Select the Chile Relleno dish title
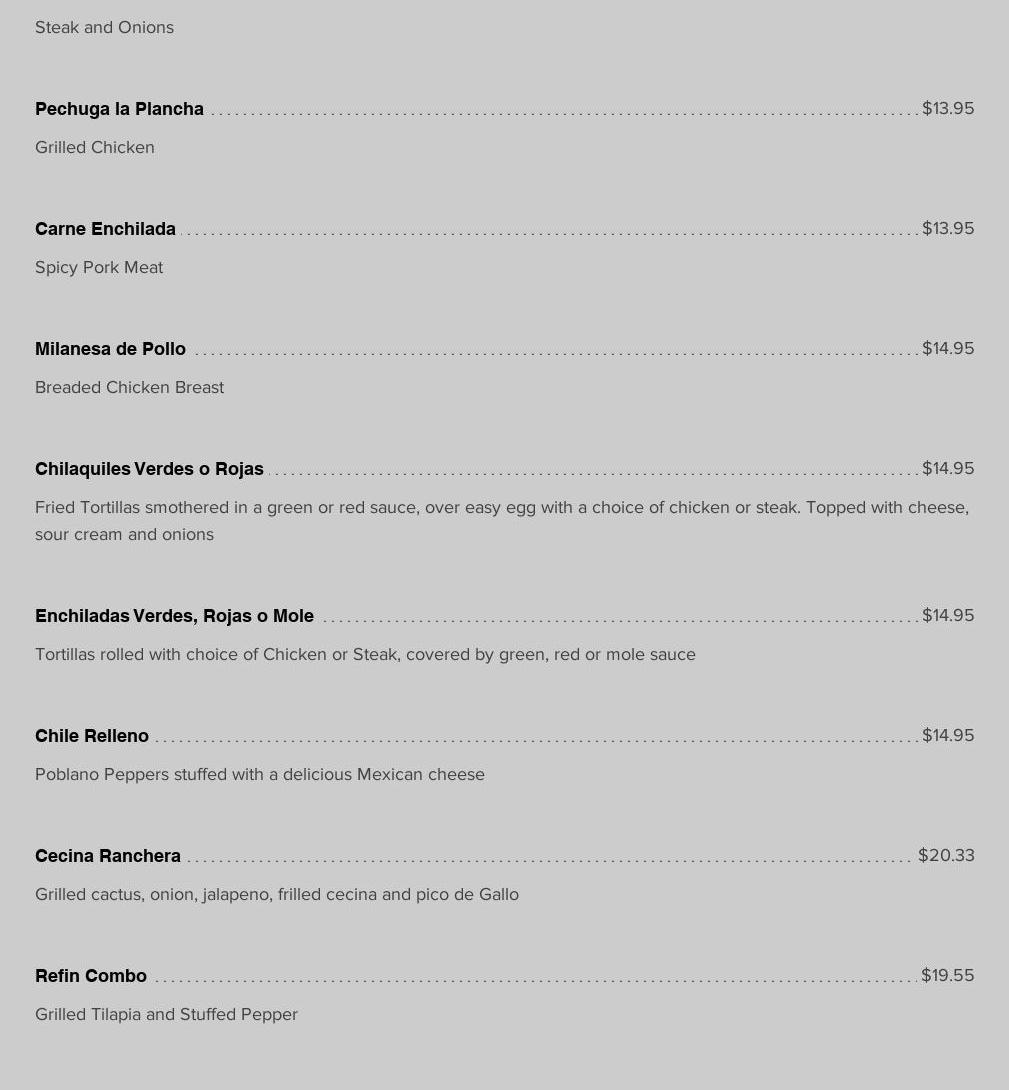Screen dimensions: 1009x1090 coord(92,736)
